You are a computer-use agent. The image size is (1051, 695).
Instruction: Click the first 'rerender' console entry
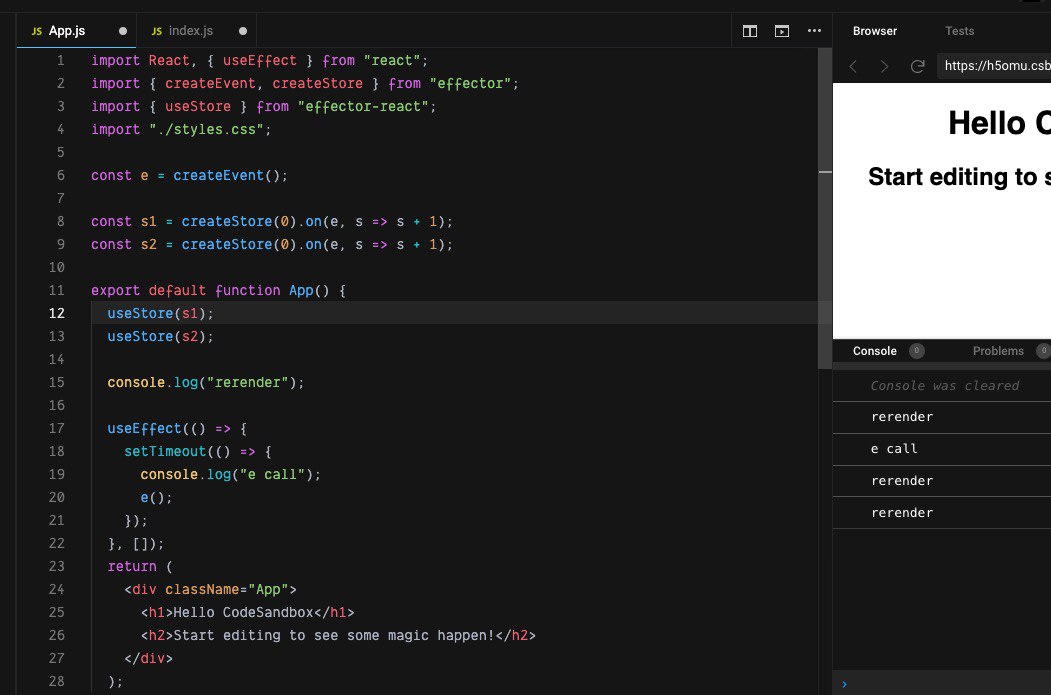coord(902,417)
